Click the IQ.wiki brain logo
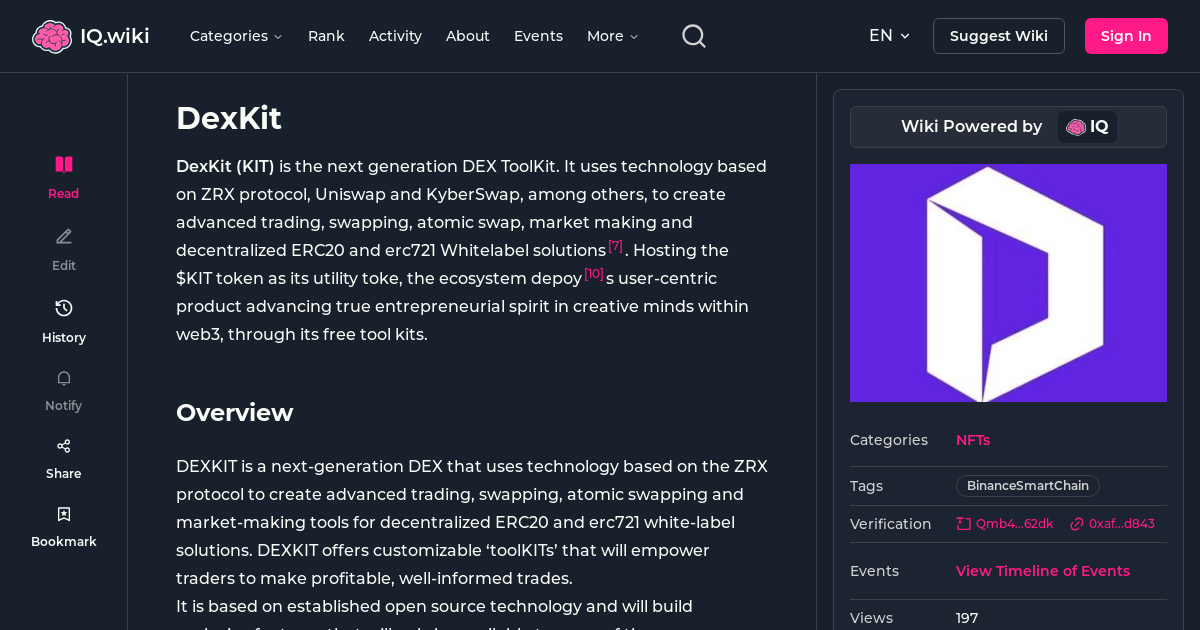Image resolution: width=1200 pixels, height=630 pixels. coord(51,35)
